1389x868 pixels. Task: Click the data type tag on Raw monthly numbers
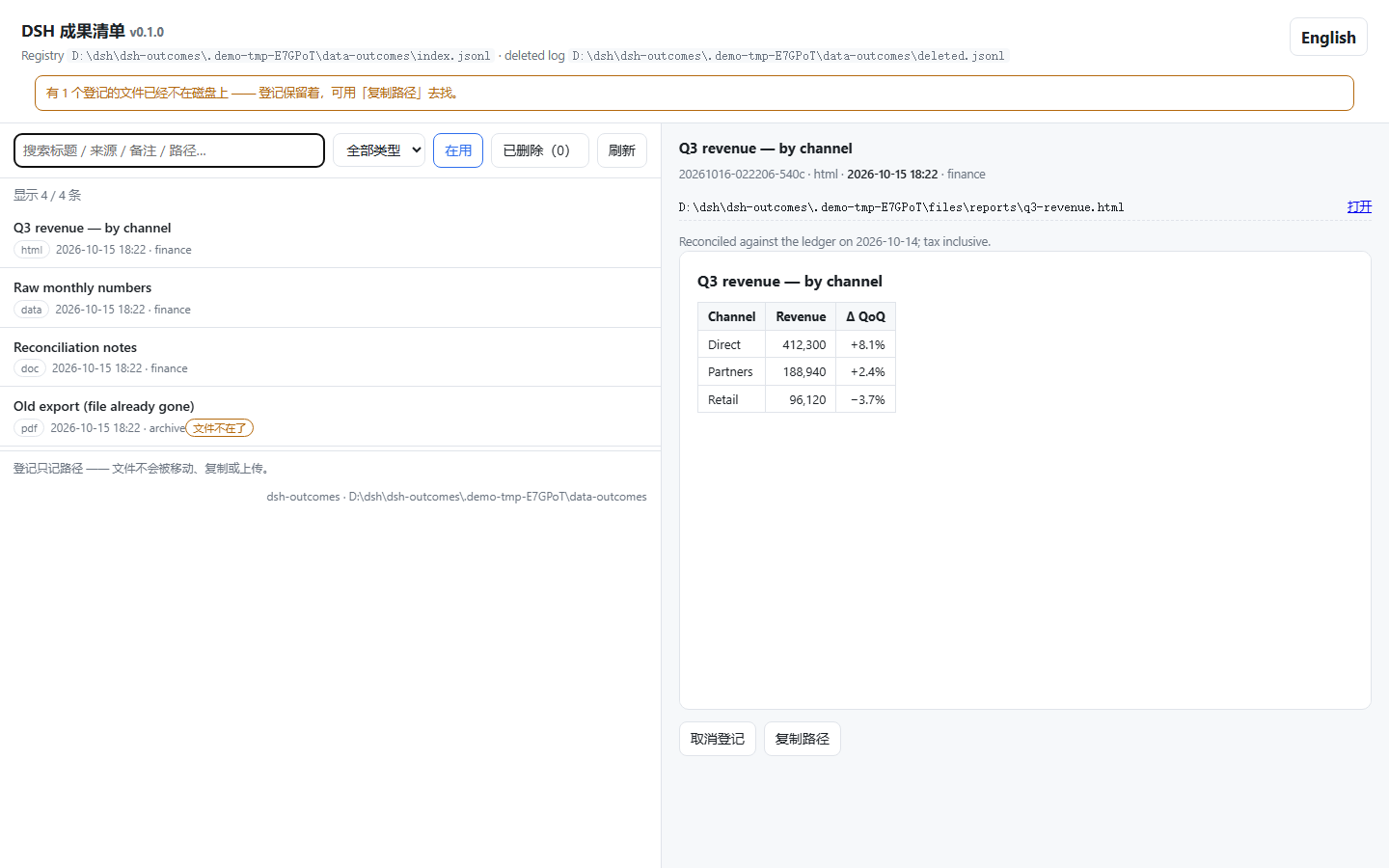(32, 310)
